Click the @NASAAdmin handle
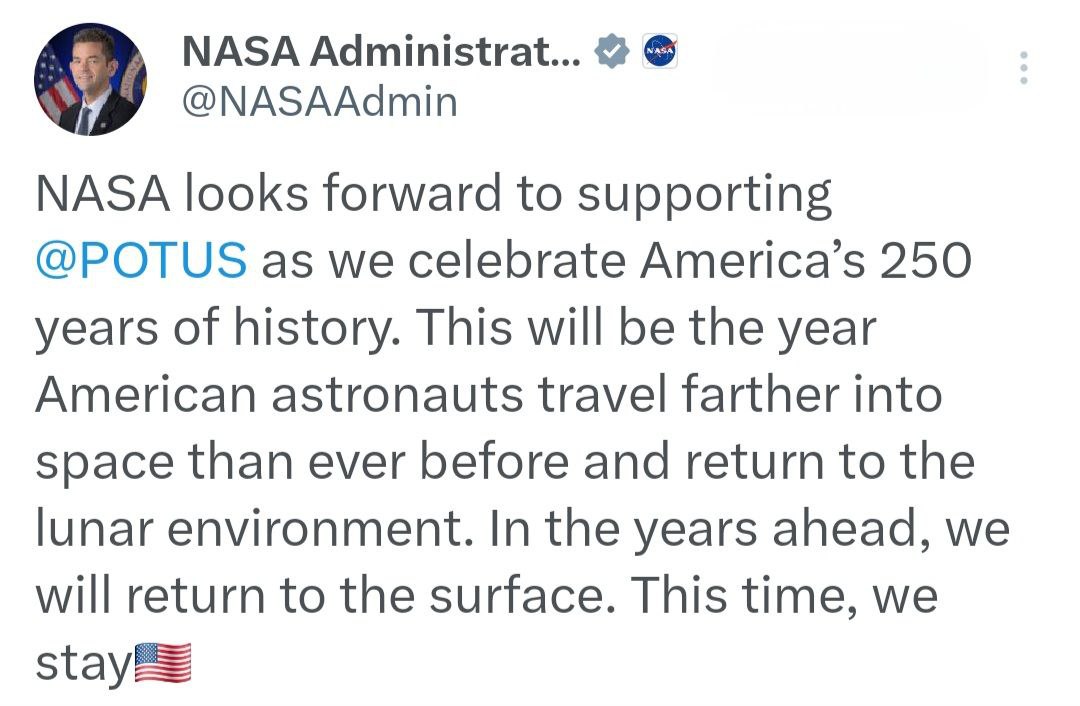 (319, 101)
